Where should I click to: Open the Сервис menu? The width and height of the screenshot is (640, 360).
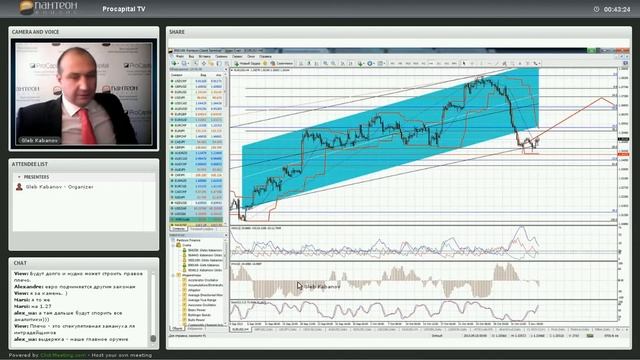(x=236, y=56)
